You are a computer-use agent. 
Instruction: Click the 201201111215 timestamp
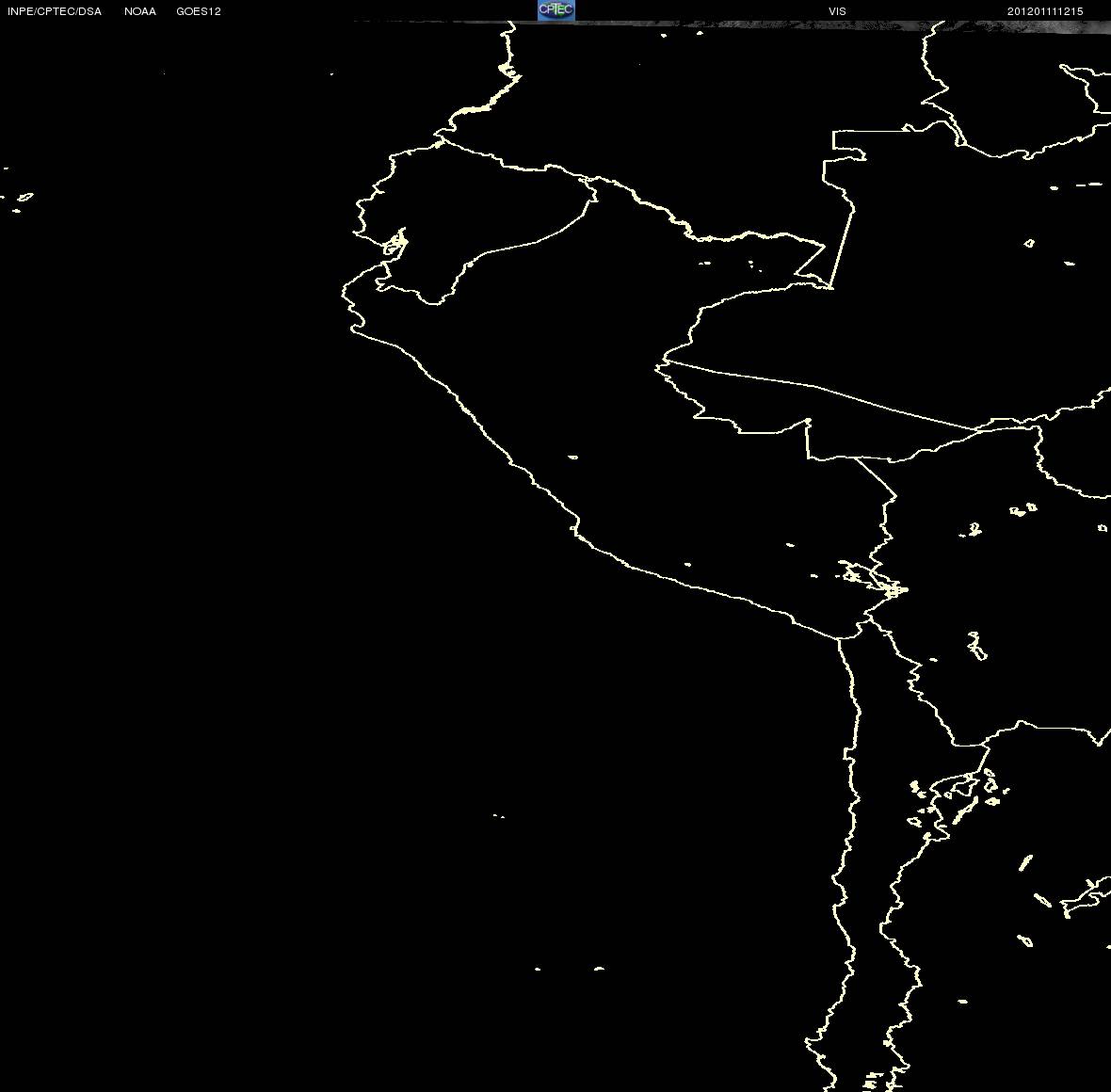pos(1045,11)
